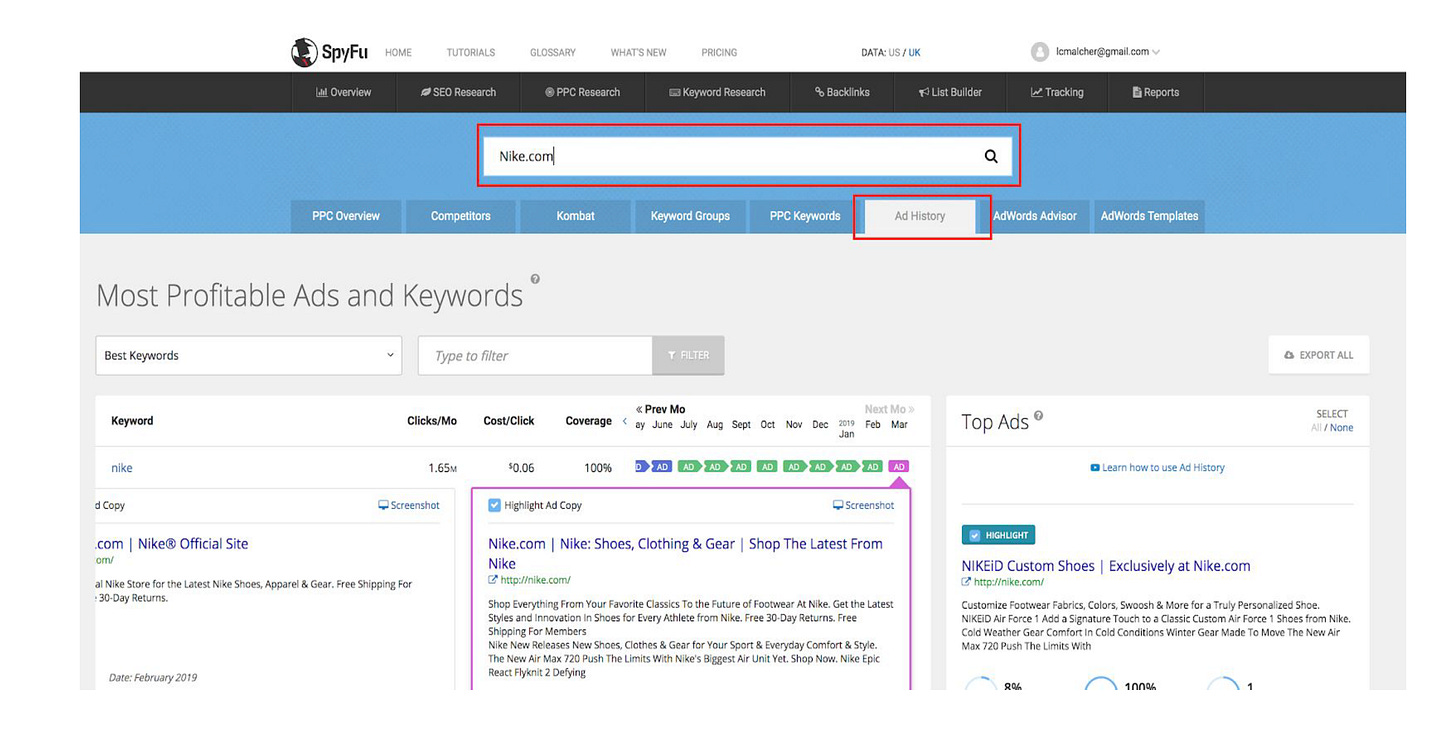Open Reports in the nav bar
The width and height of the screenshot is (1456, 736).
[1155, 92]
